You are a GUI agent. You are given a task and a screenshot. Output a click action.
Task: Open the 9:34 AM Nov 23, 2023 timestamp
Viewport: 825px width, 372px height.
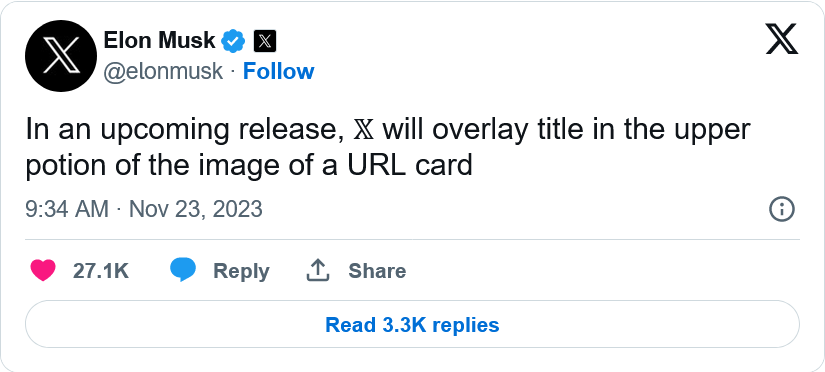(x=144, y=209)
